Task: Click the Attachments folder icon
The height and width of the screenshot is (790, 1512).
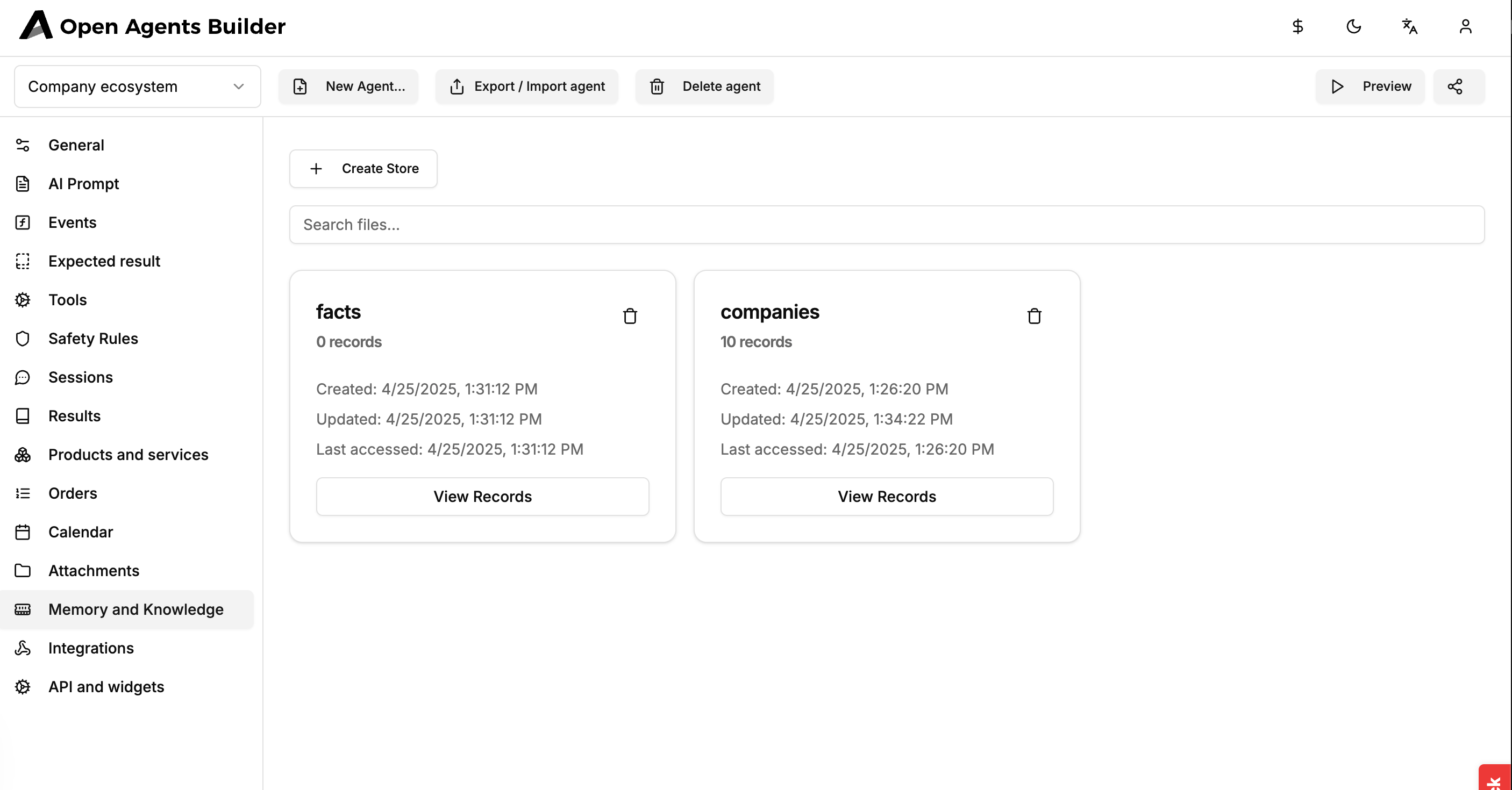Action: point(22,571)
